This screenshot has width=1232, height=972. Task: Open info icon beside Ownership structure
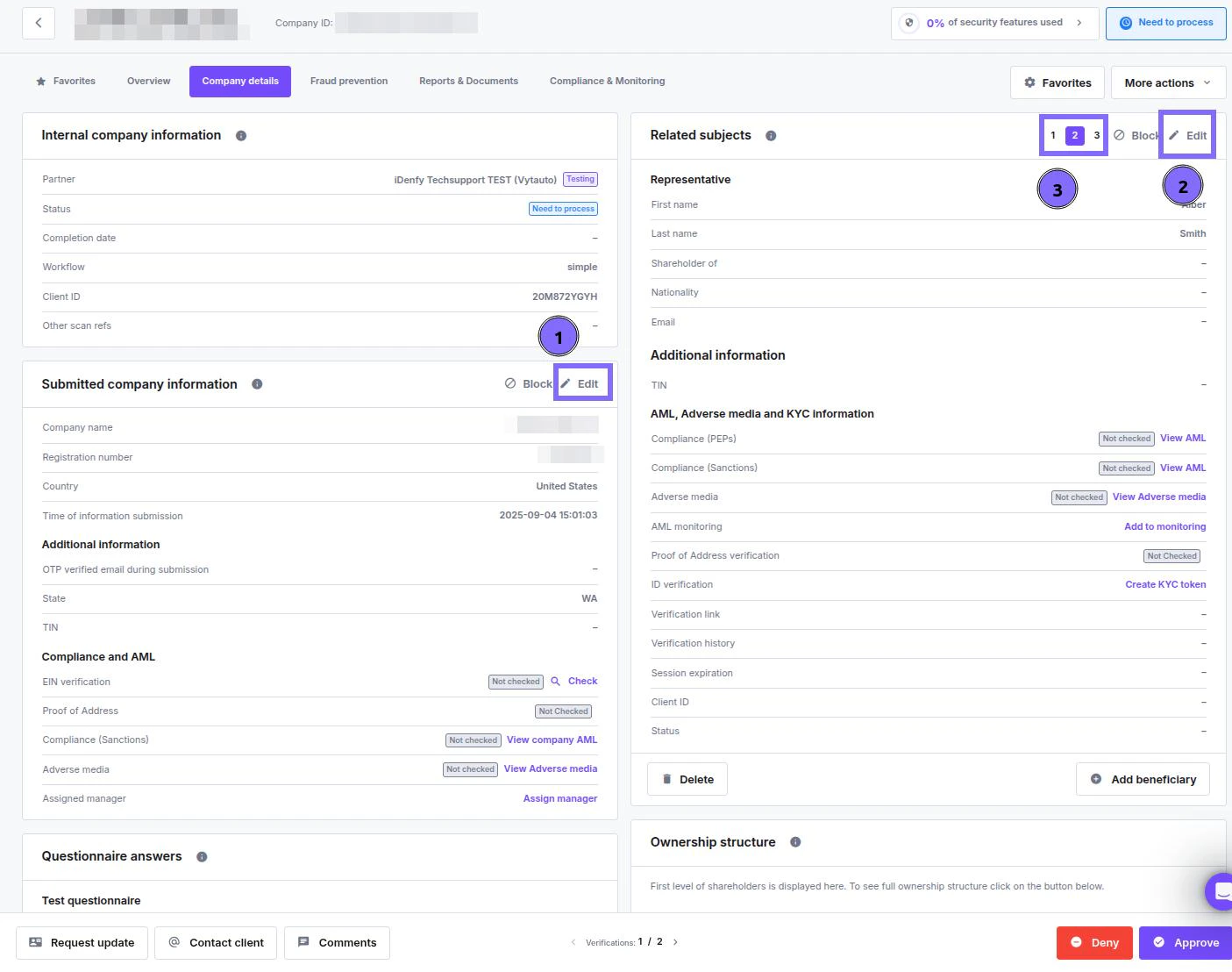tap(795, 842)
